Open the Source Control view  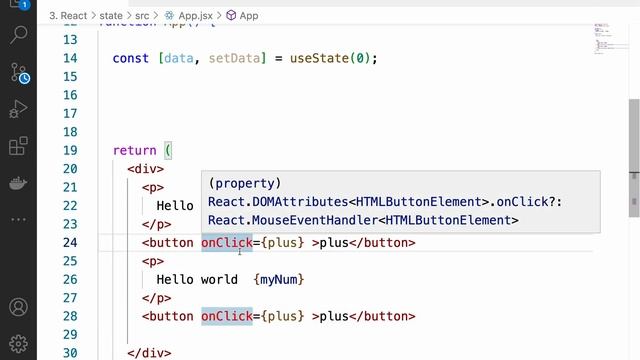19,73
